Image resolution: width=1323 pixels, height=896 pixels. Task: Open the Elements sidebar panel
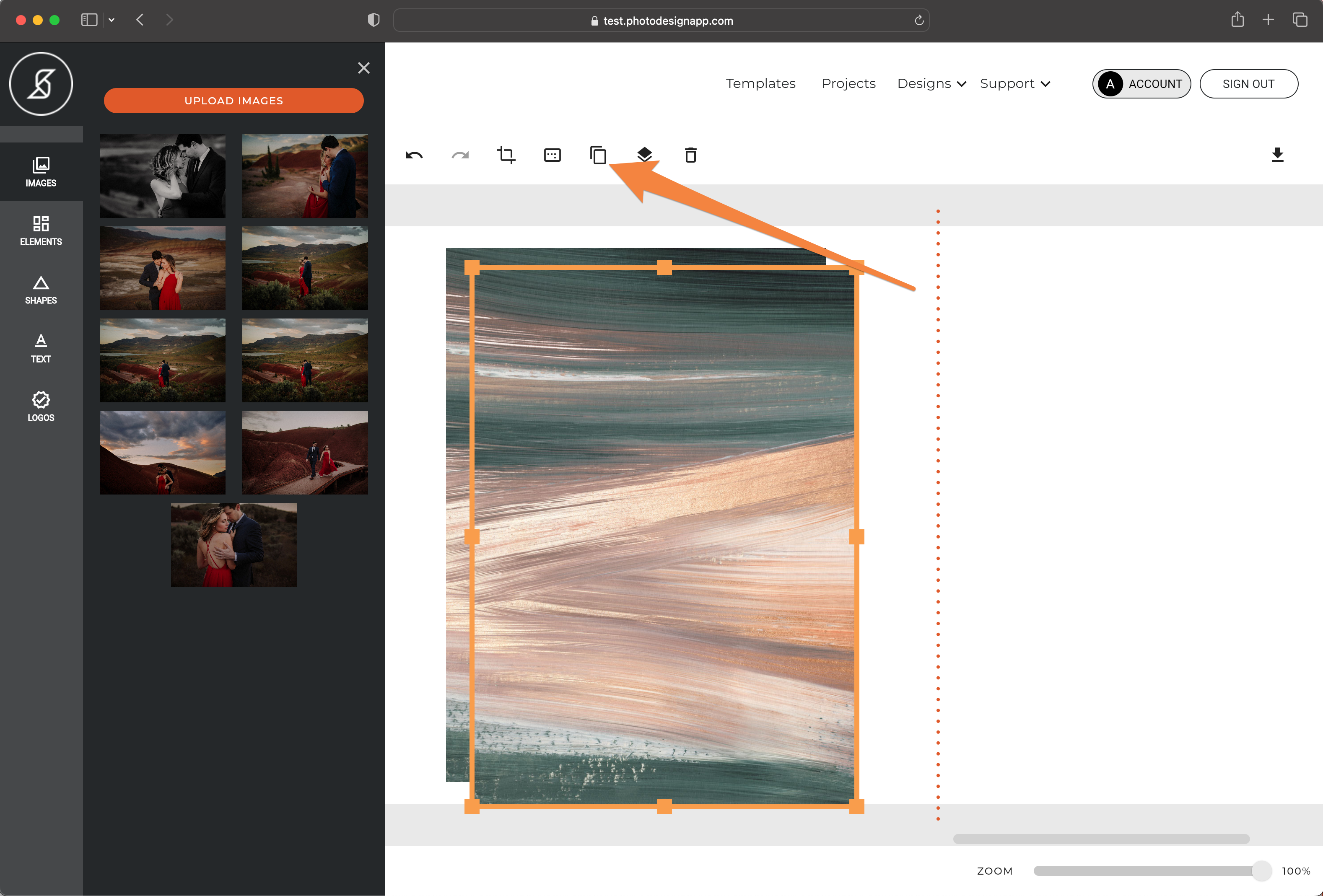point(41,230)
